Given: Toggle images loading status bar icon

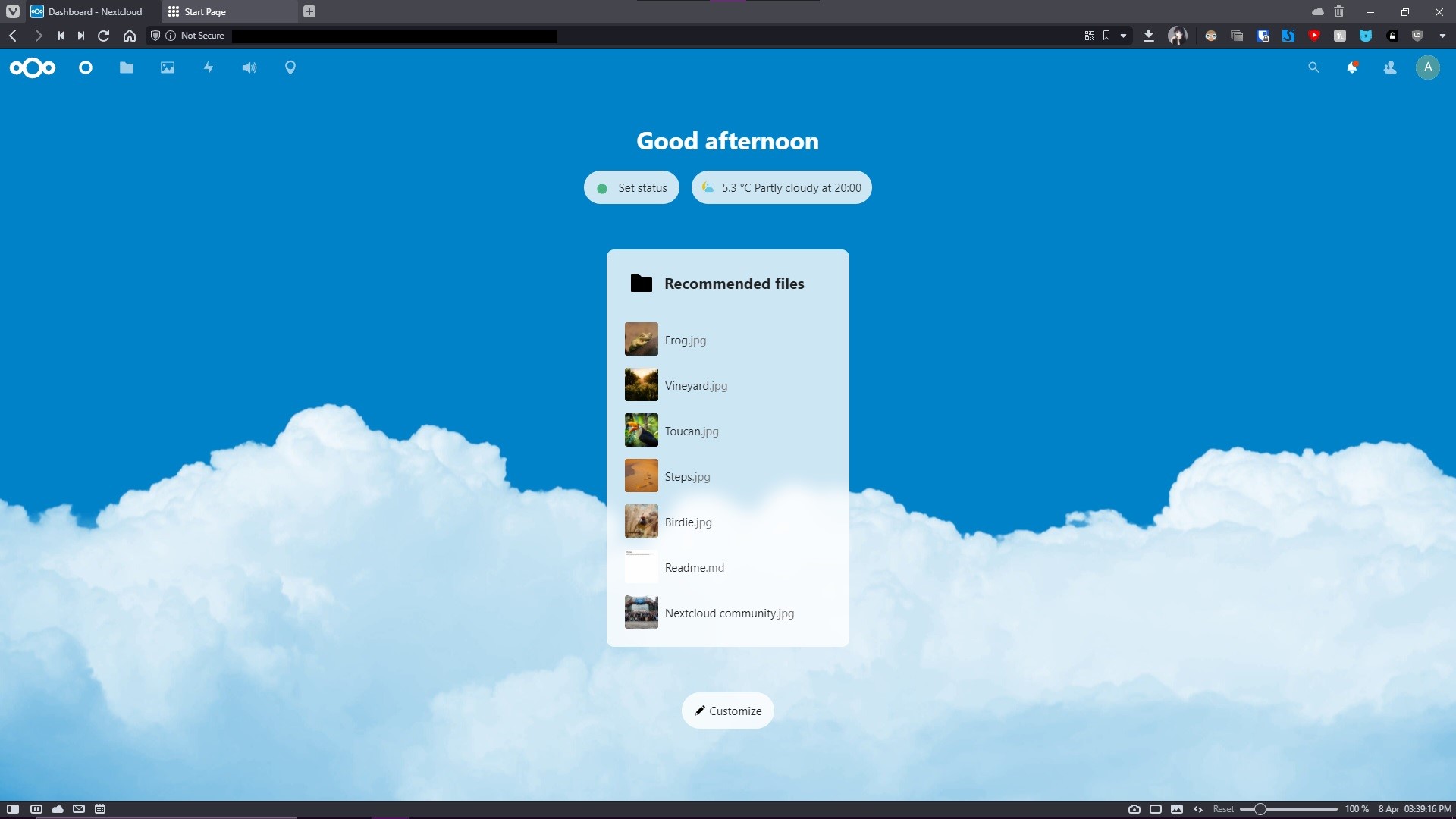Looking at the screenshot, I should (x=1177, y=809).
